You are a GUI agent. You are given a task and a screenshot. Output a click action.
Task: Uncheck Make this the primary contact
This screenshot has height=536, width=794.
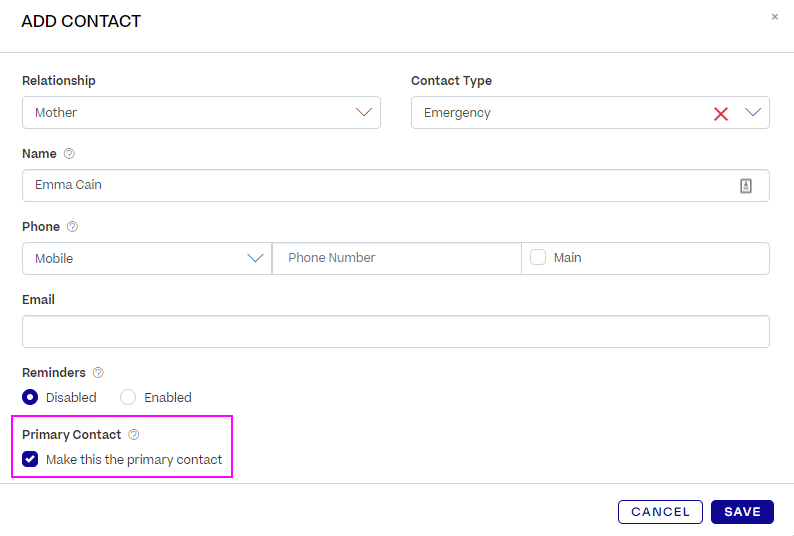[x=30, y=460]
